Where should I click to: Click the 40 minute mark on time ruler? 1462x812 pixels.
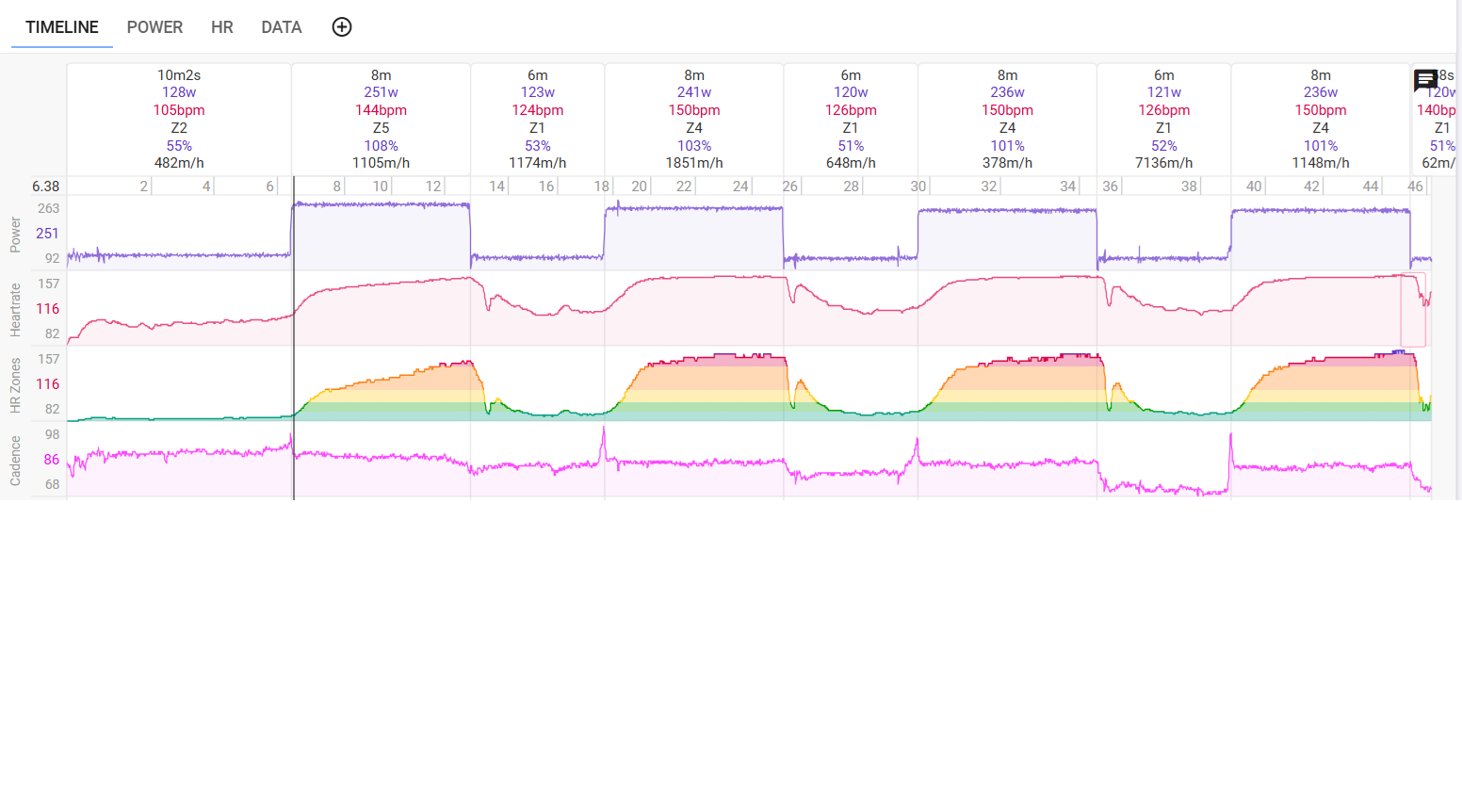click(1254, 187)
